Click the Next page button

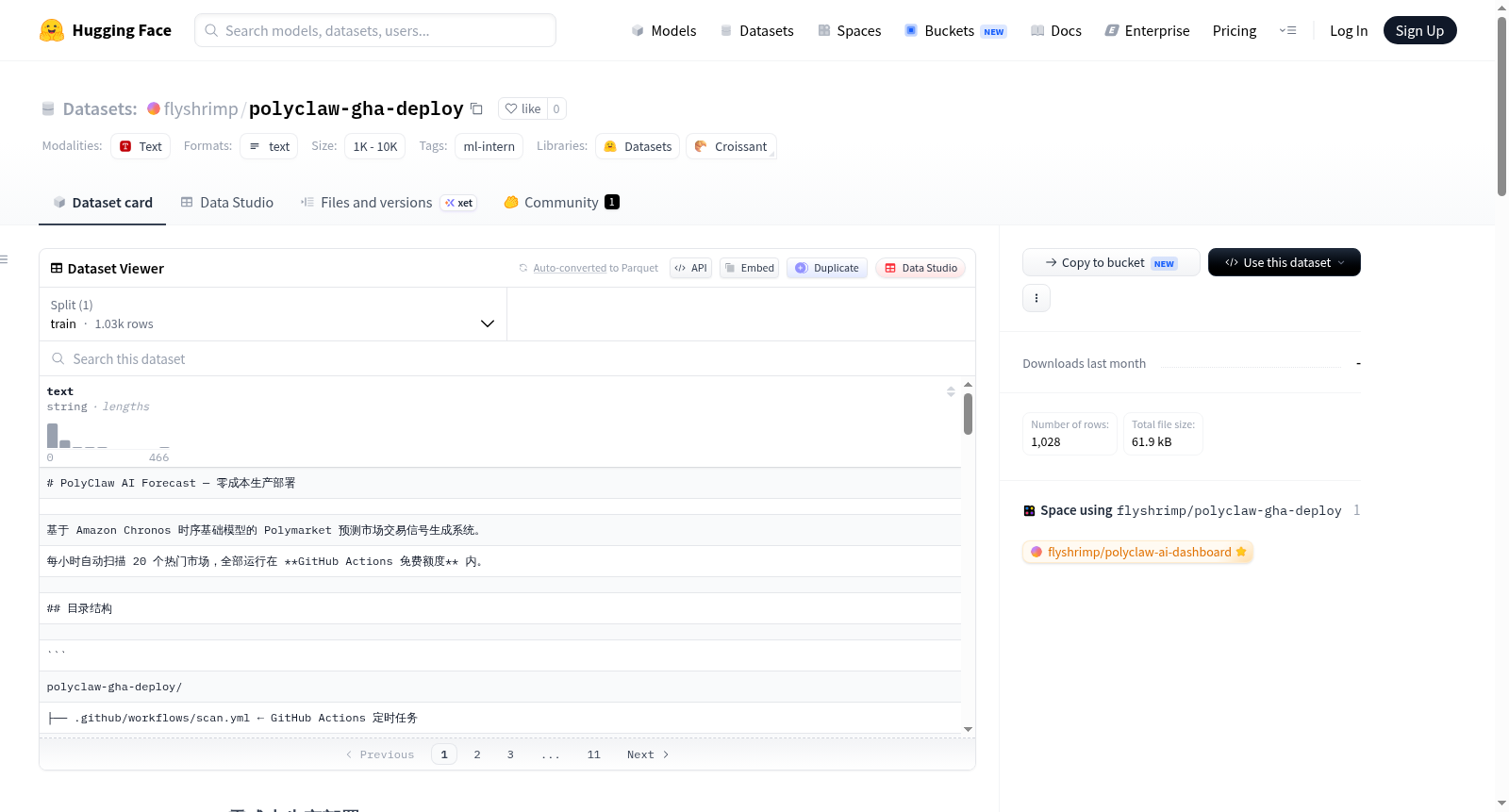[648, 754]
